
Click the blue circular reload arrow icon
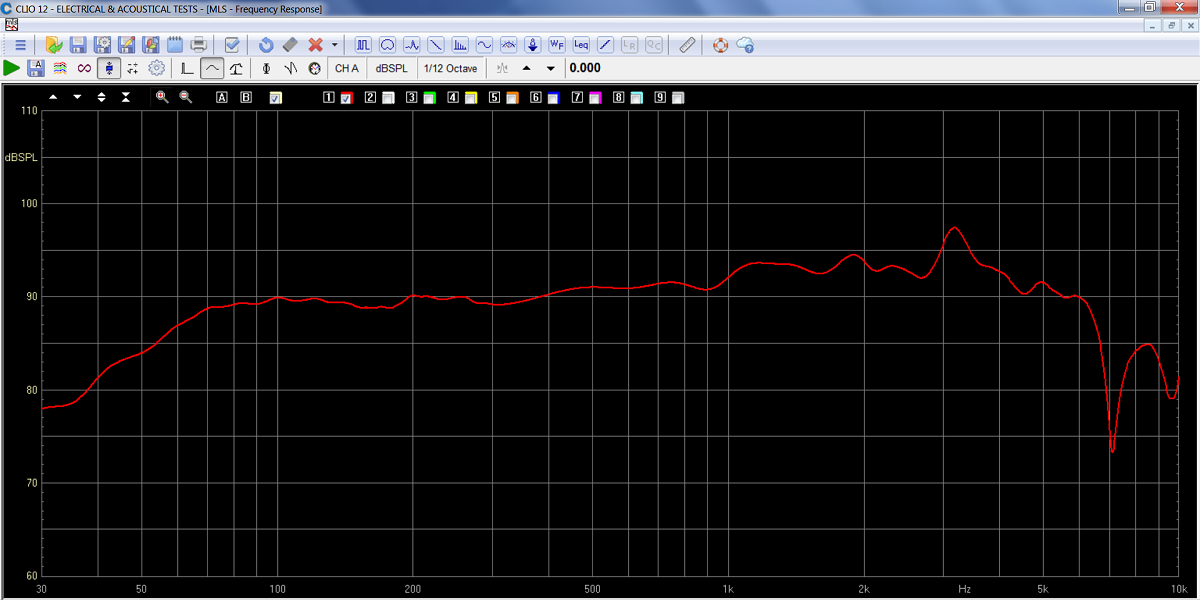[x=266, y=45]
